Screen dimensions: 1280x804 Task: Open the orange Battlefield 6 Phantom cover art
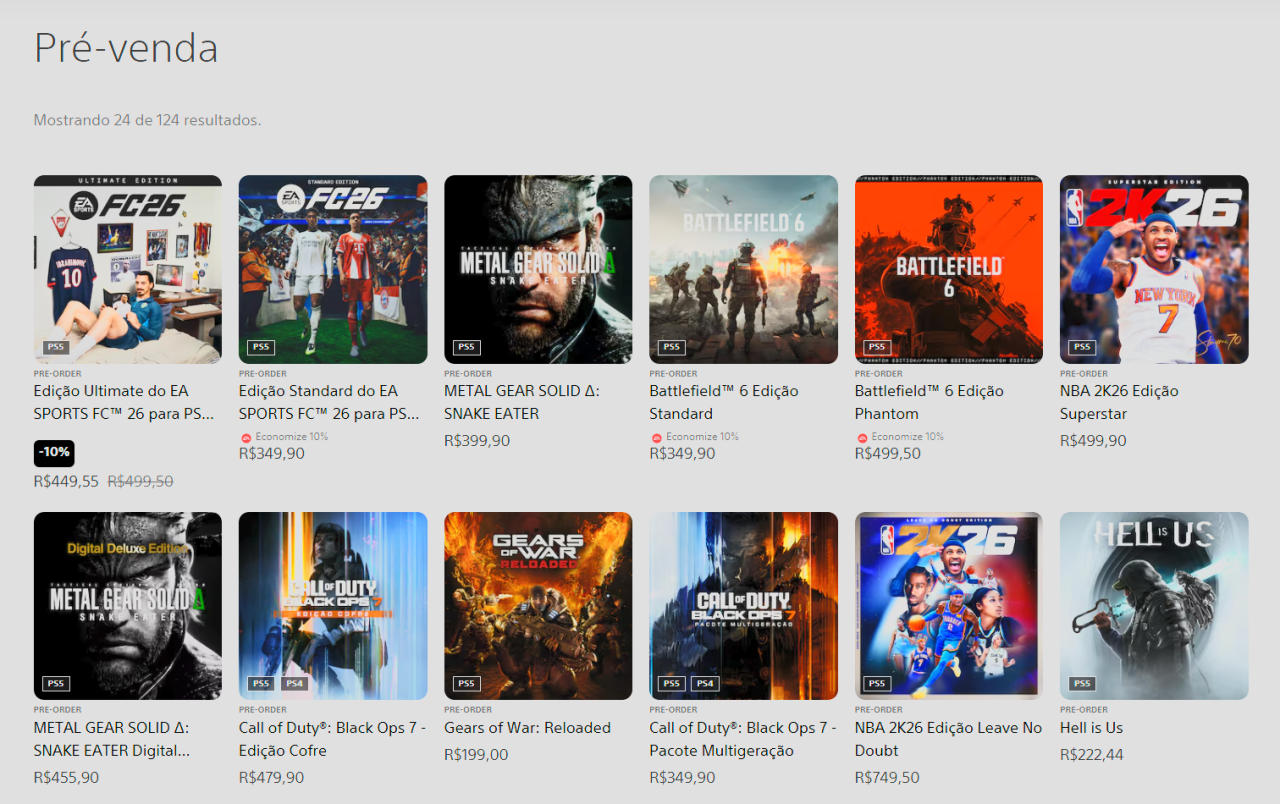949,269
